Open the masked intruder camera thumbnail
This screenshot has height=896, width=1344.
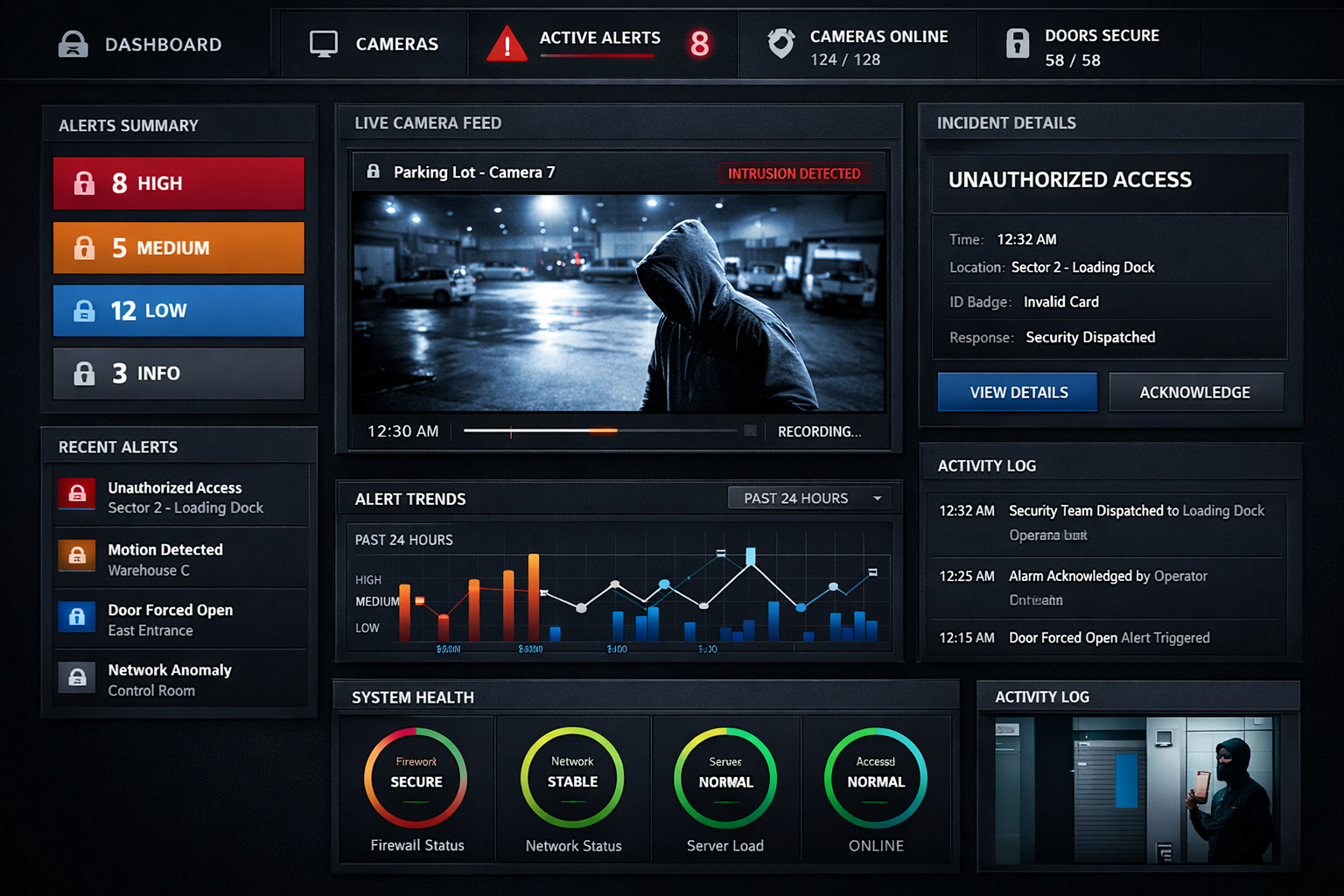tap(1137, 790)
